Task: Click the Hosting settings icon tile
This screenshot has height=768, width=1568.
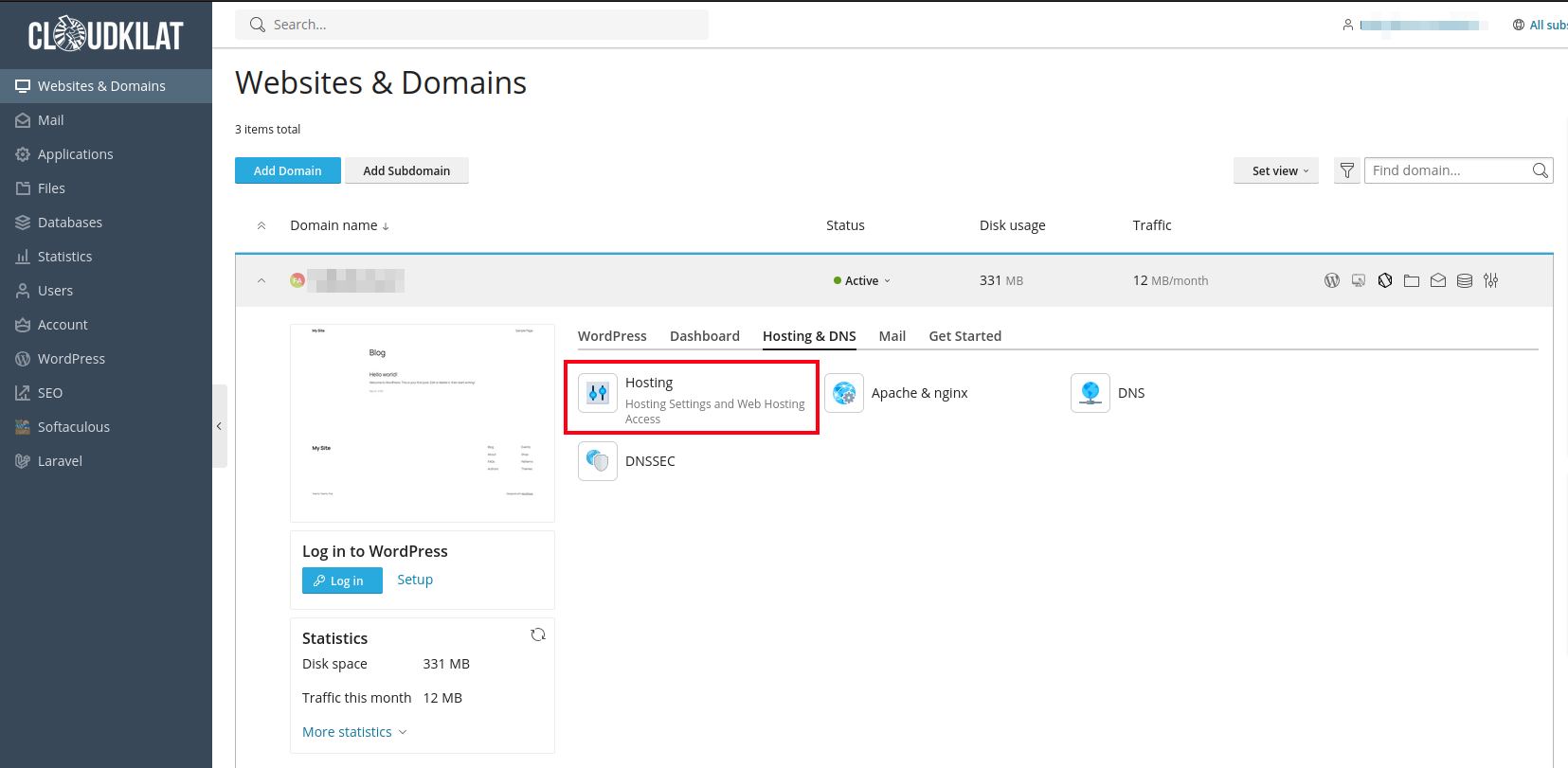Action: click(598, 393)
